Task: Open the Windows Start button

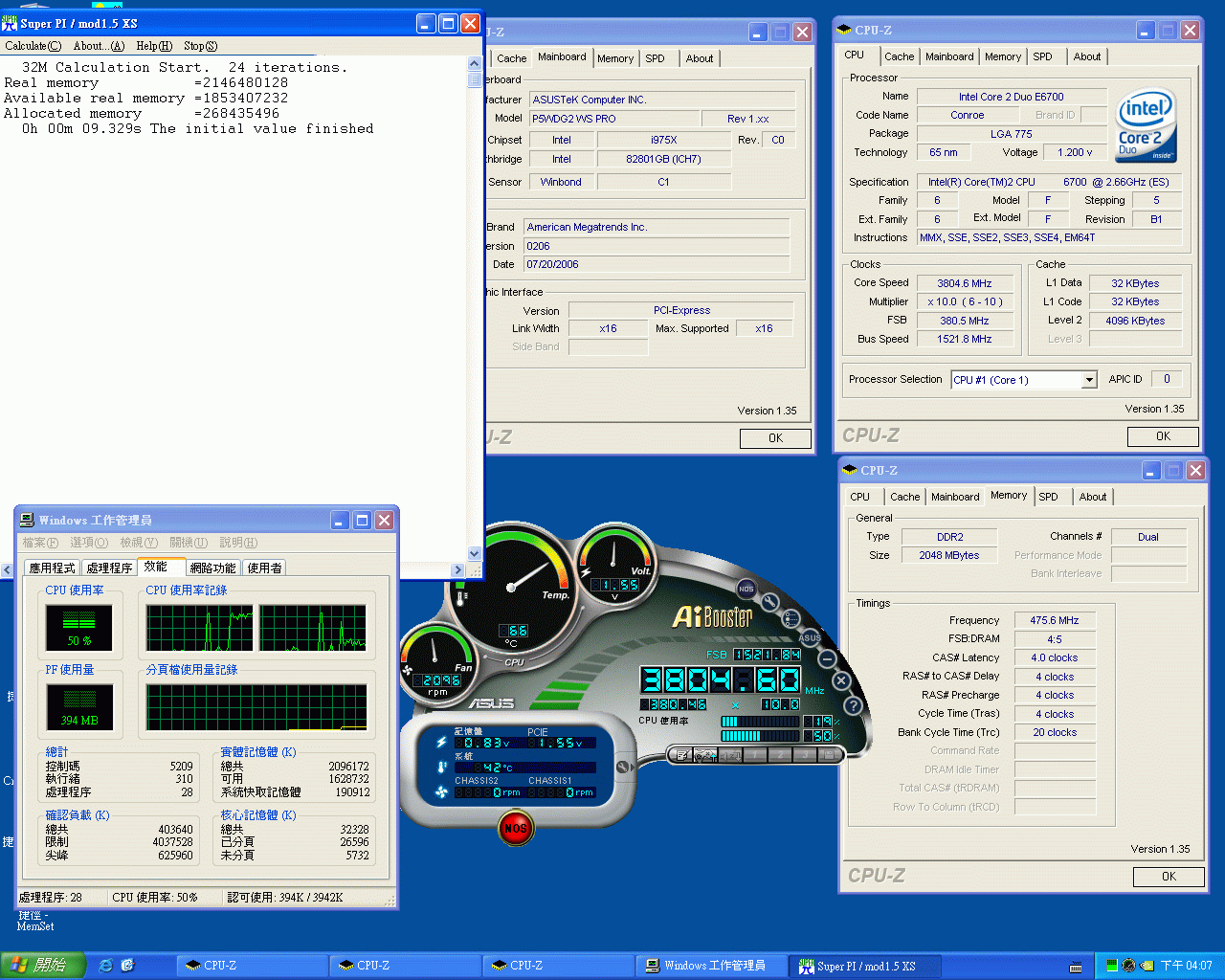Action: click(43, 966)
